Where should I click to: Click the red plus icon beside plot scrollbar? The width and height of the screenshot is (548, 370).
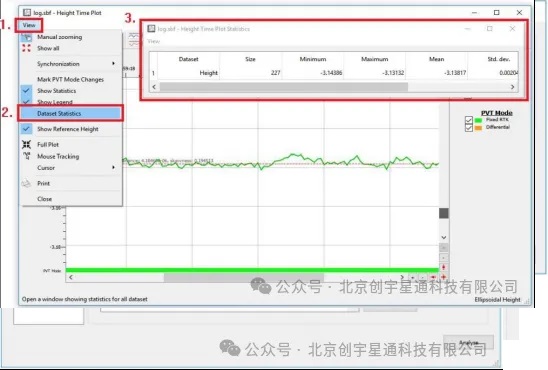[444, 277]
